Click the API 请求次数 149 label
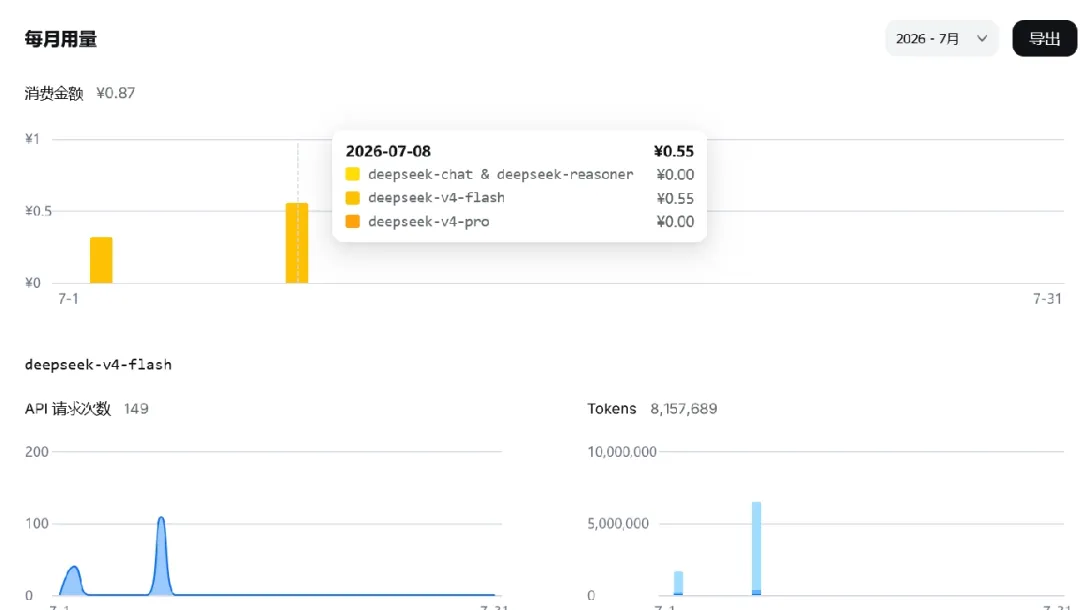 pyautogui.click(x=87, y=409)
